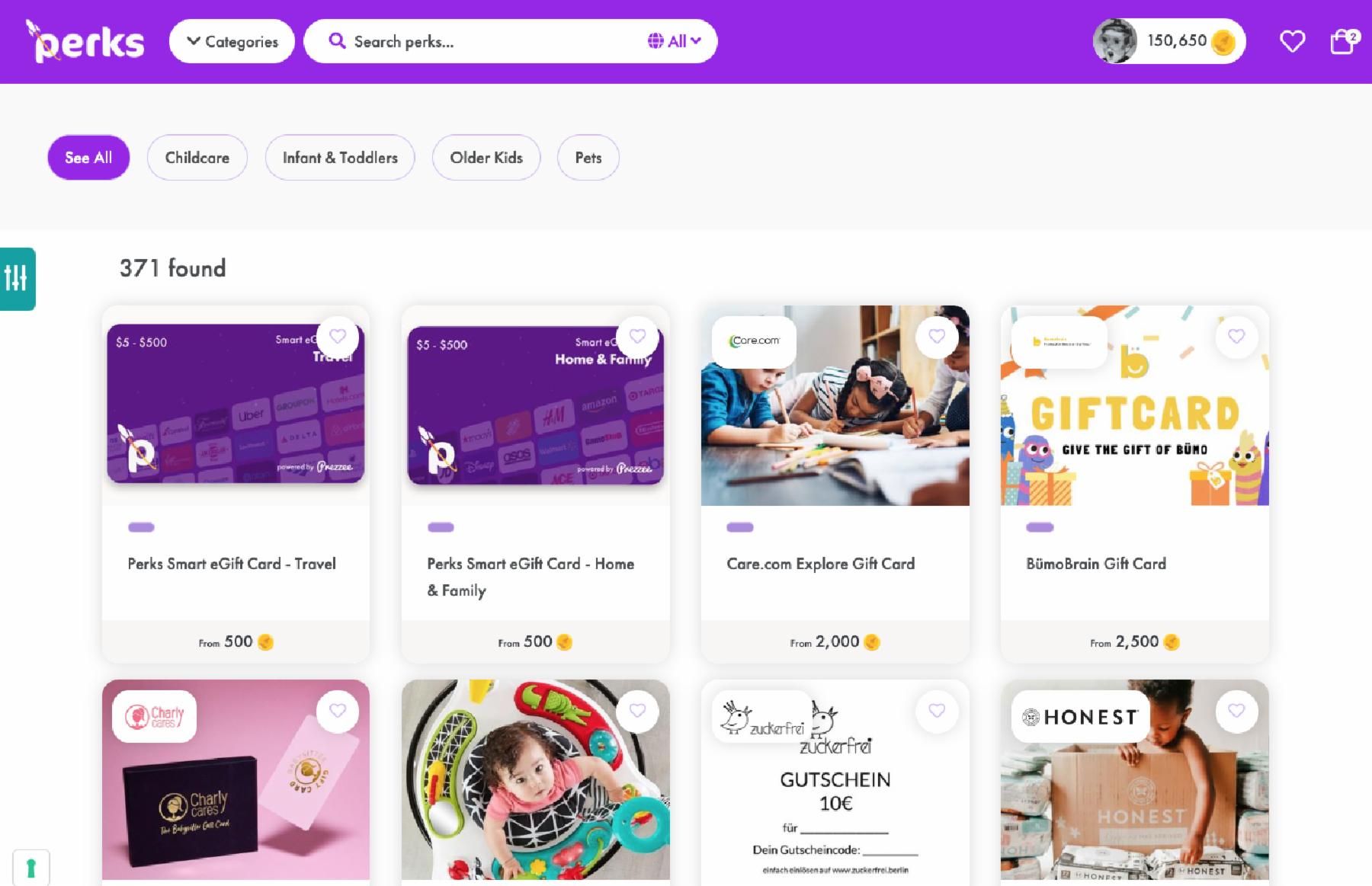
Task: Open the shopping bag cart icon
Action: [x=1343, y=41]
